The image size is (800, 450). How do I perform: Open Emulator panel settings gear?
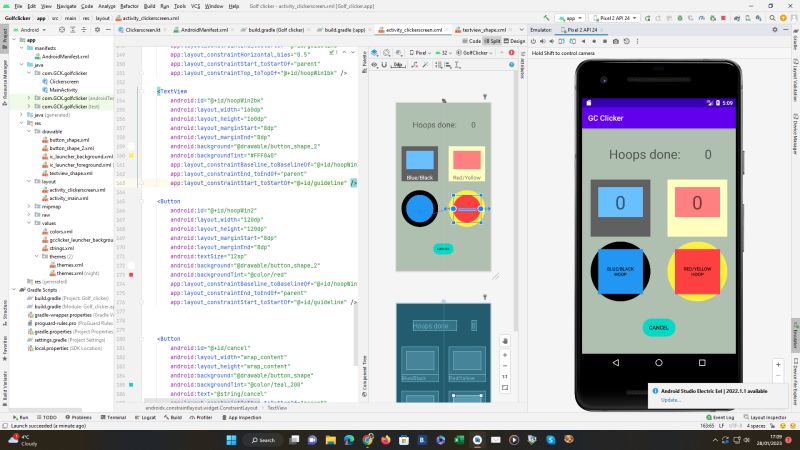[774, 30]
